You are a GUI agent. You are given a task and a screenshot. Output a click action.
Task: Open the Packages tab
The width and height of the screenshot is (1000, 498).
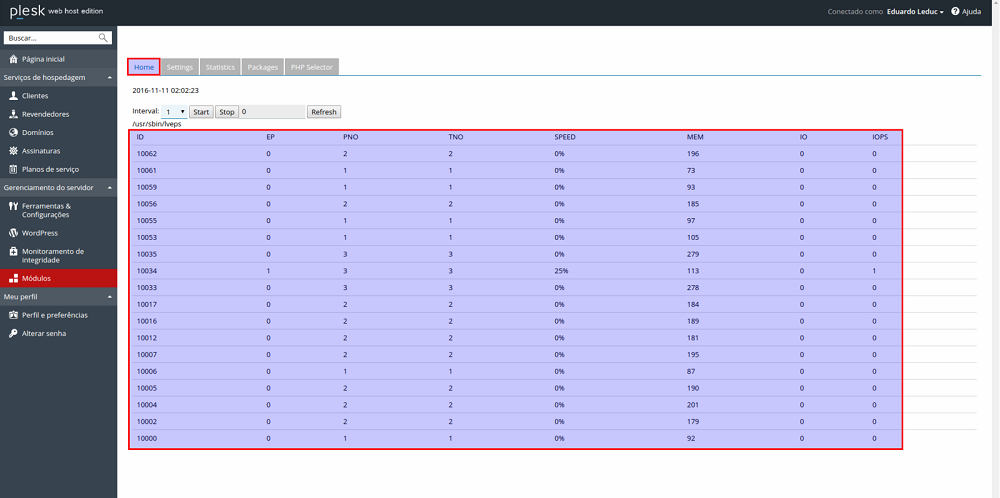(263, 67)
